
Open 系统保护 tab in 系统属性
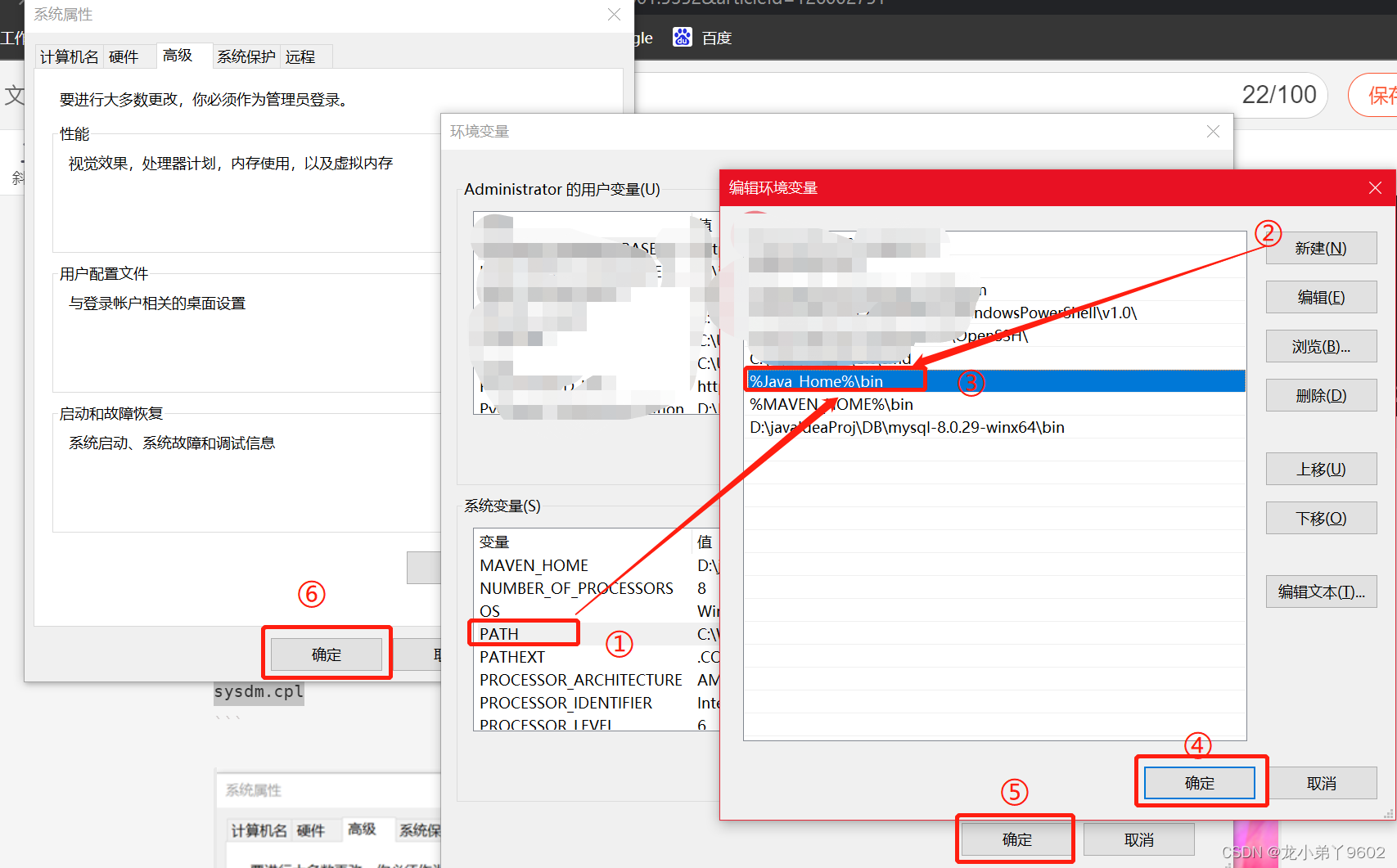point(246,56)
